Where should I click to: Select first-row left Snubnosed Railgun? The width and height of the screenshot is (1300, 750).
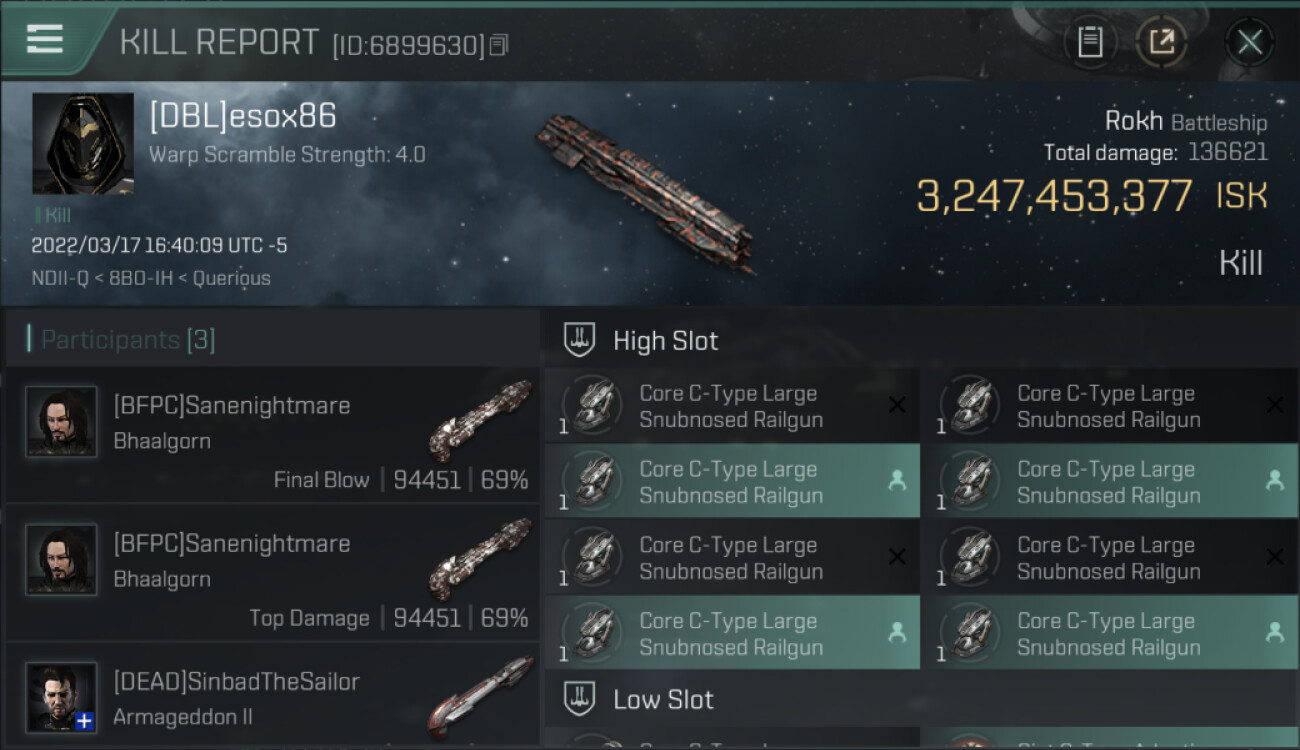click(x=730, y=406)
